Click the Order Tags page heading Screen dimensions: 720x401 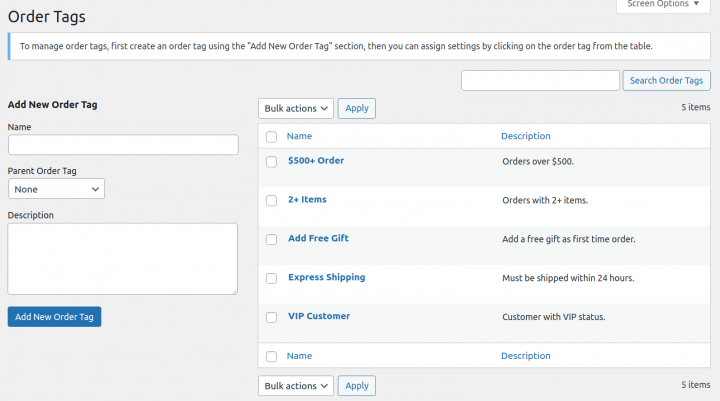[47, 17]
